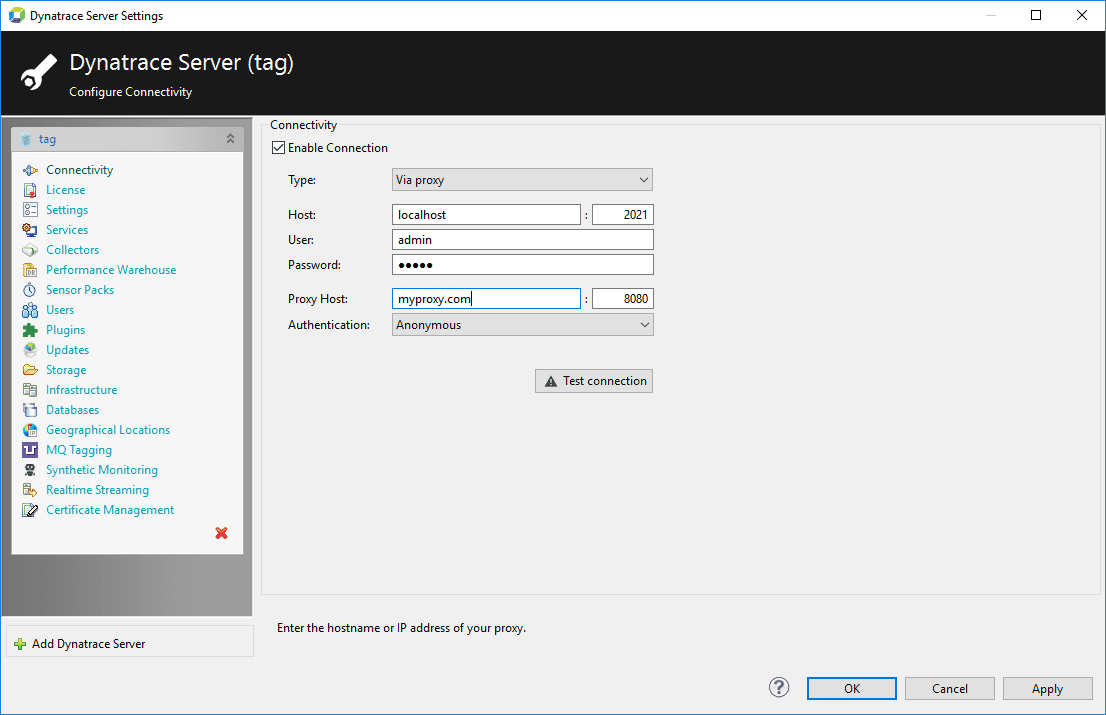
Task: Click the Sensor Packs clock icon
Action: tap(30, 290)
